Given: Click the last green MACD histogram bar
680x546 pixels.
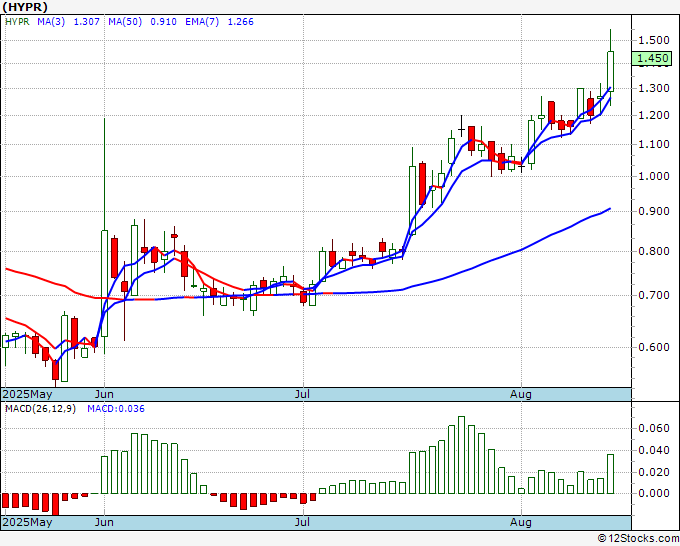Looking at the screenshot, I should pyautogui.click(x=611, y=474).
